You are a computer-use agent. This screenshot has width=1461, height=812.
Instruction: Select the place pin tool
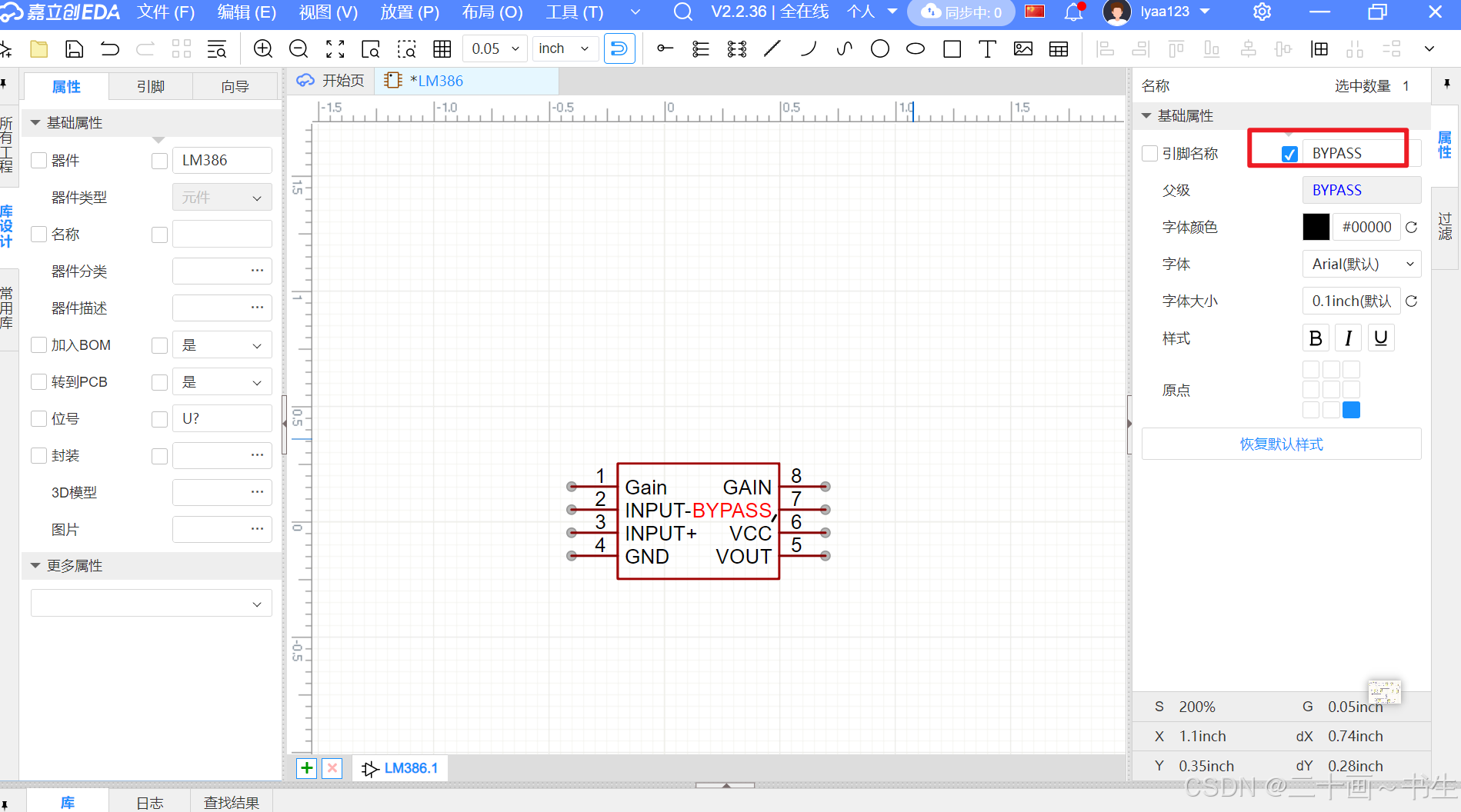pyautogui.click(x=665, y=49)
